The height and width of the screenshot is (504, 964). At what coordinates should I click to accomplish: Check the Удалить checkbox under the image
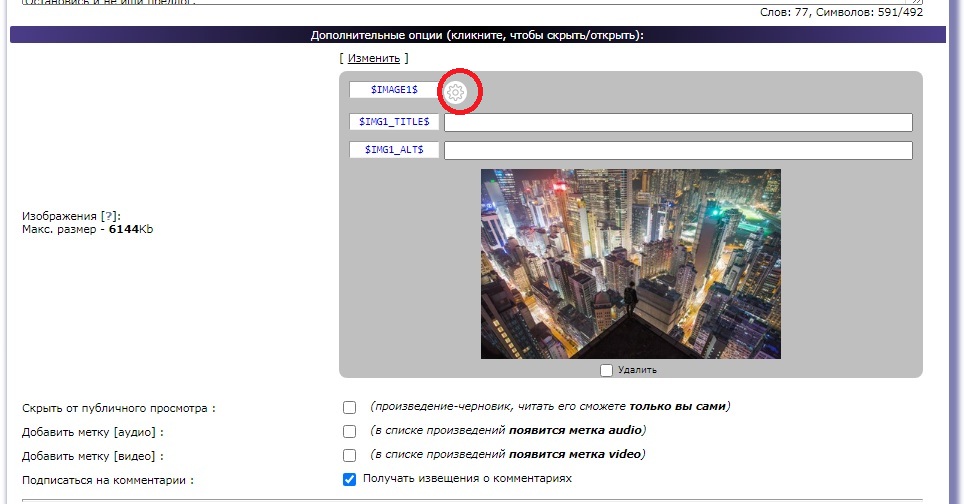pyautogui.click(x=606, y=370)
